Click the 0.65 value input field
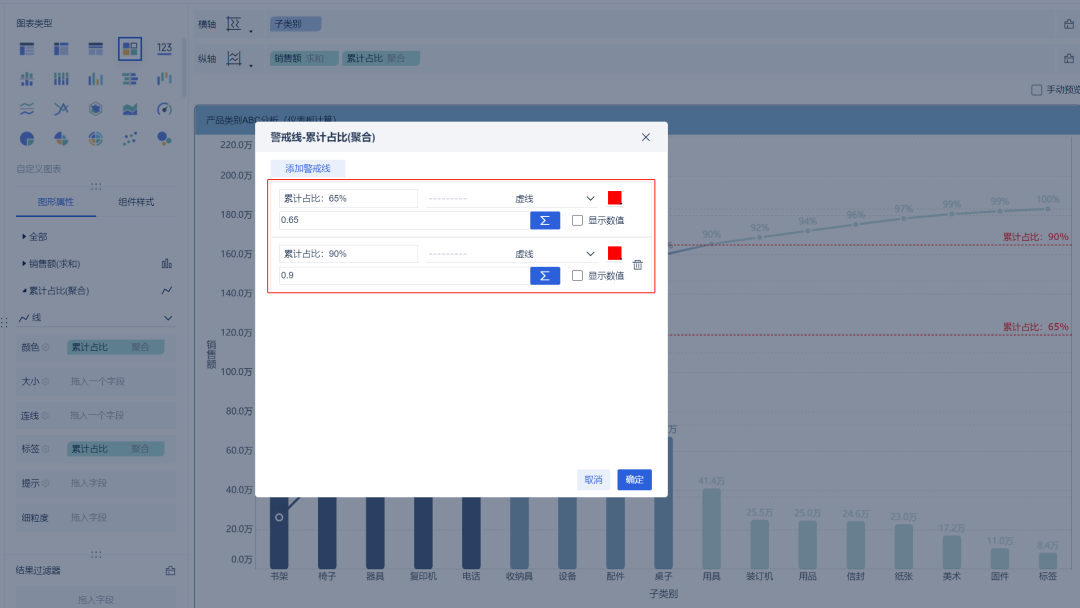This screenshot has height=608, width=1080. pyautogui.click(x=404, y=220)
